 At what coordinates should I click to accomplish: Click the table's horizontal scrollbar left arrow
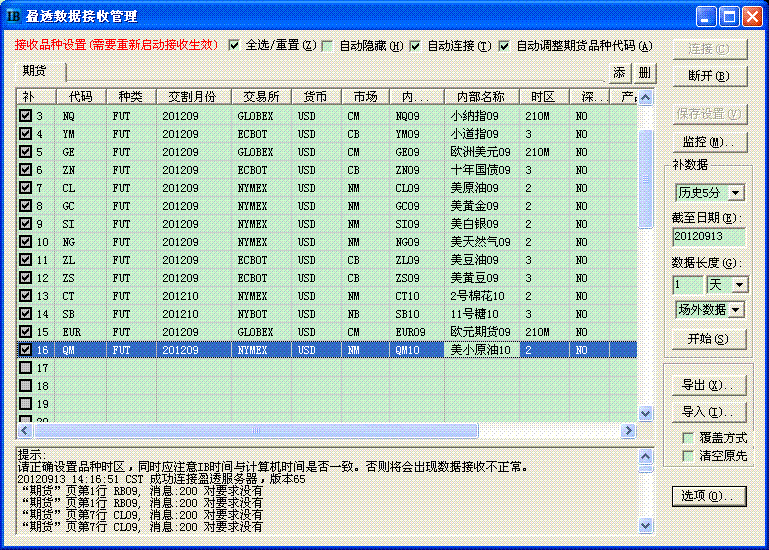24,430
